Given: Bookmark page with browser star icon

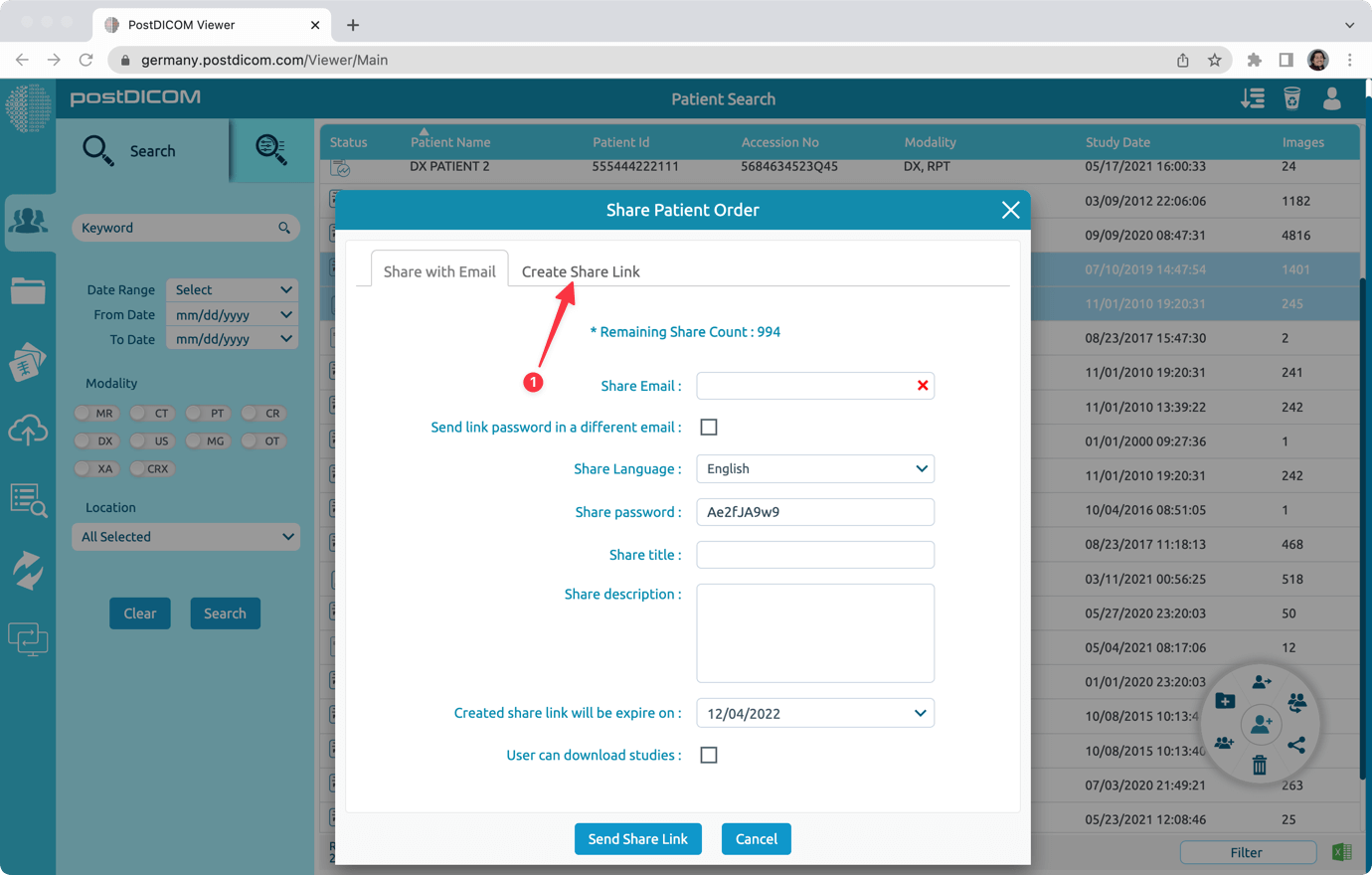Looking at the screenshot, I should point(1215,60).
